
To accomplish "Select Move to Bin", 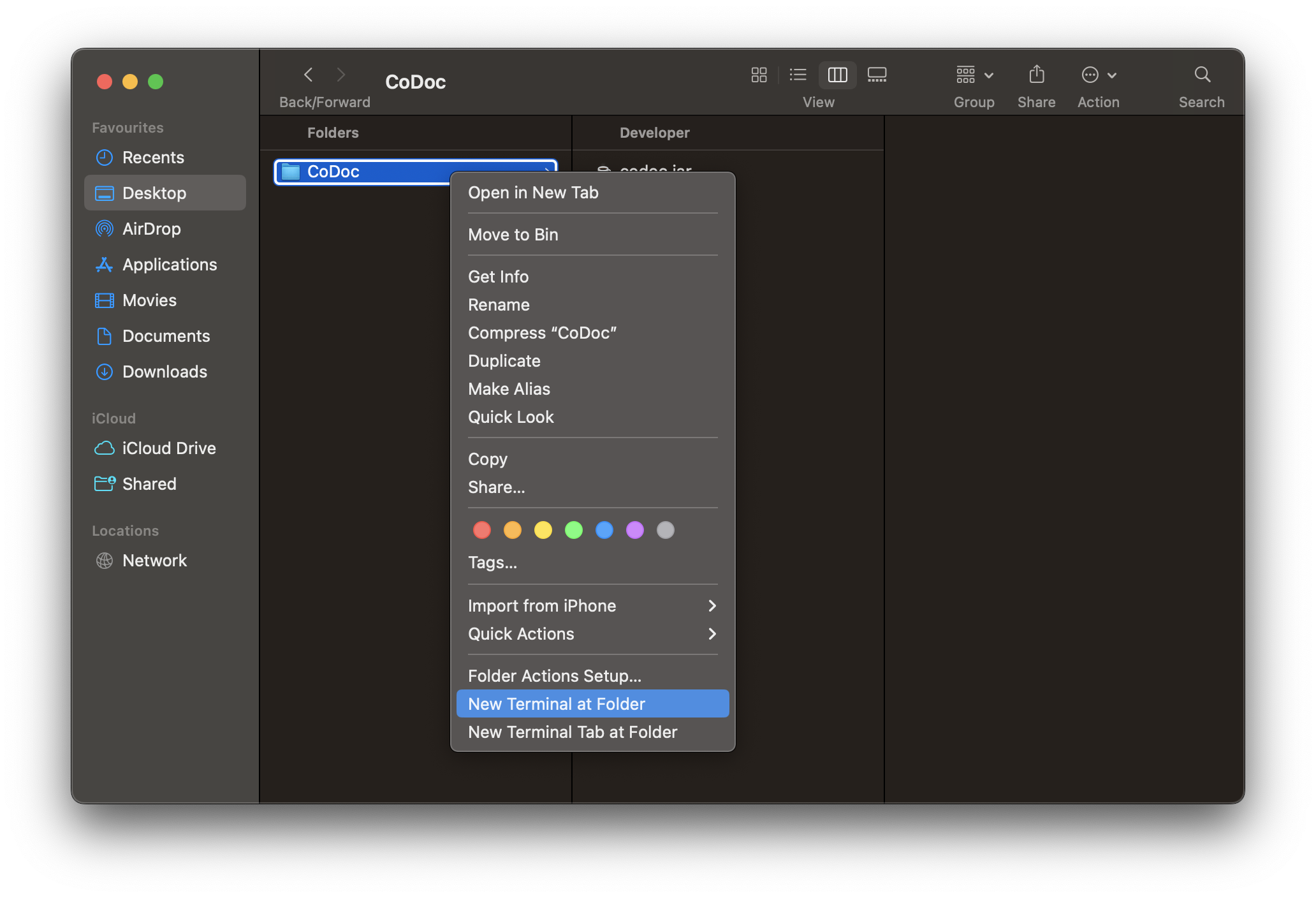I will point(592,235).
